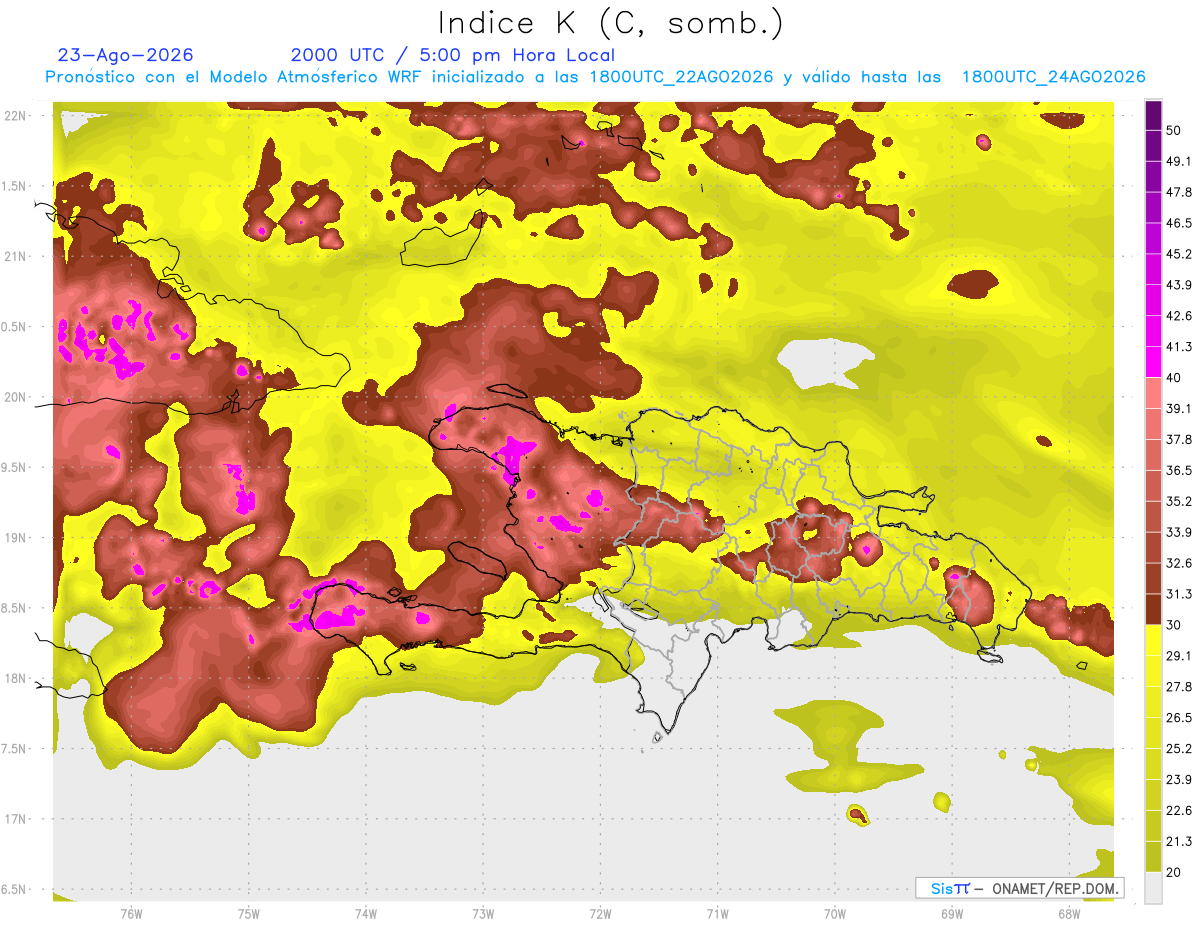The height and width of the screenshot is (927, 1200).
Task: Click the "76W" longitude label
Action: coord(131,914)
